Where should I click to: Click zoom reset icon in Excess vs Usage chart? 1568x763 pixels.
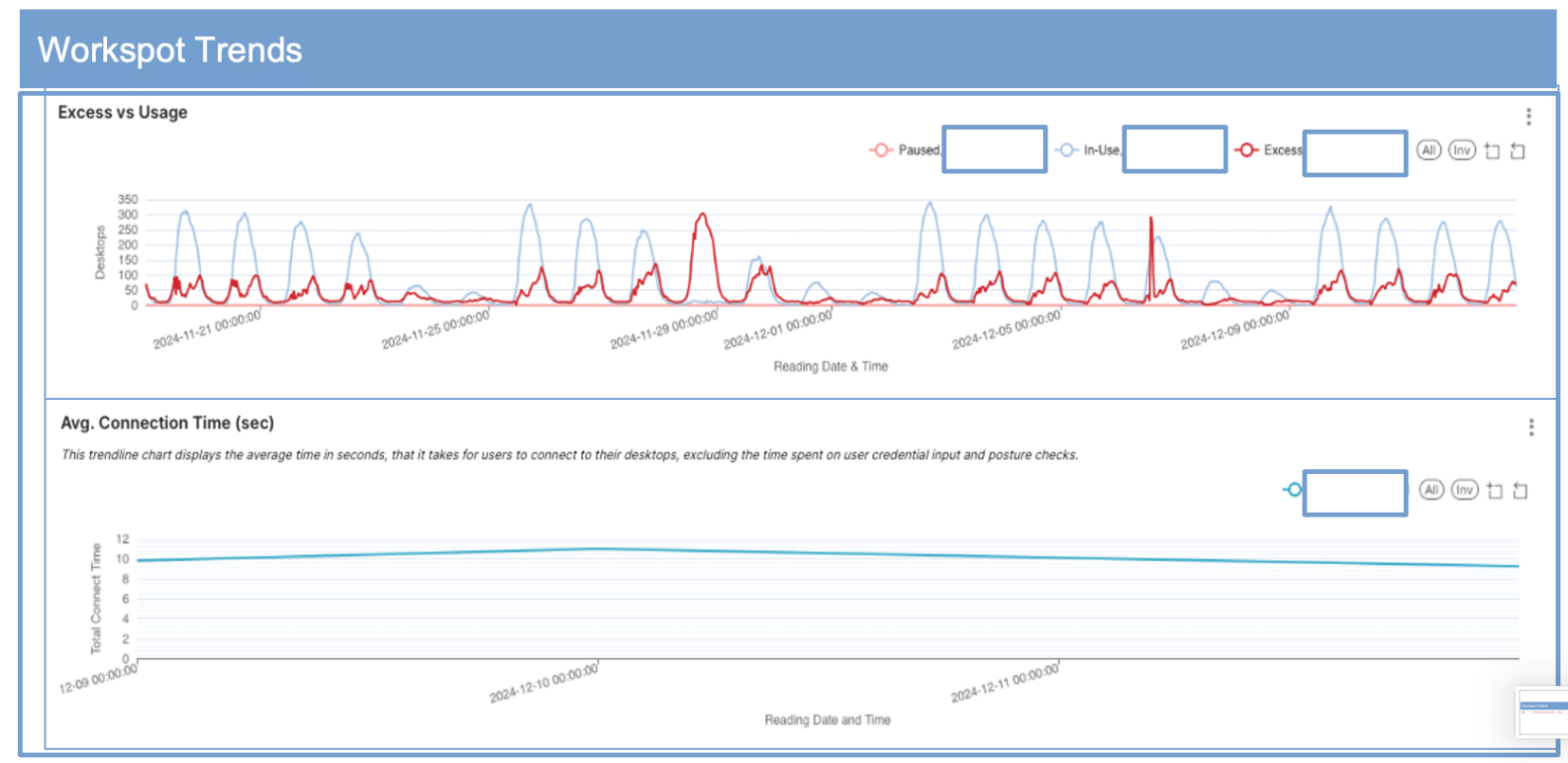pos(1518,151)
